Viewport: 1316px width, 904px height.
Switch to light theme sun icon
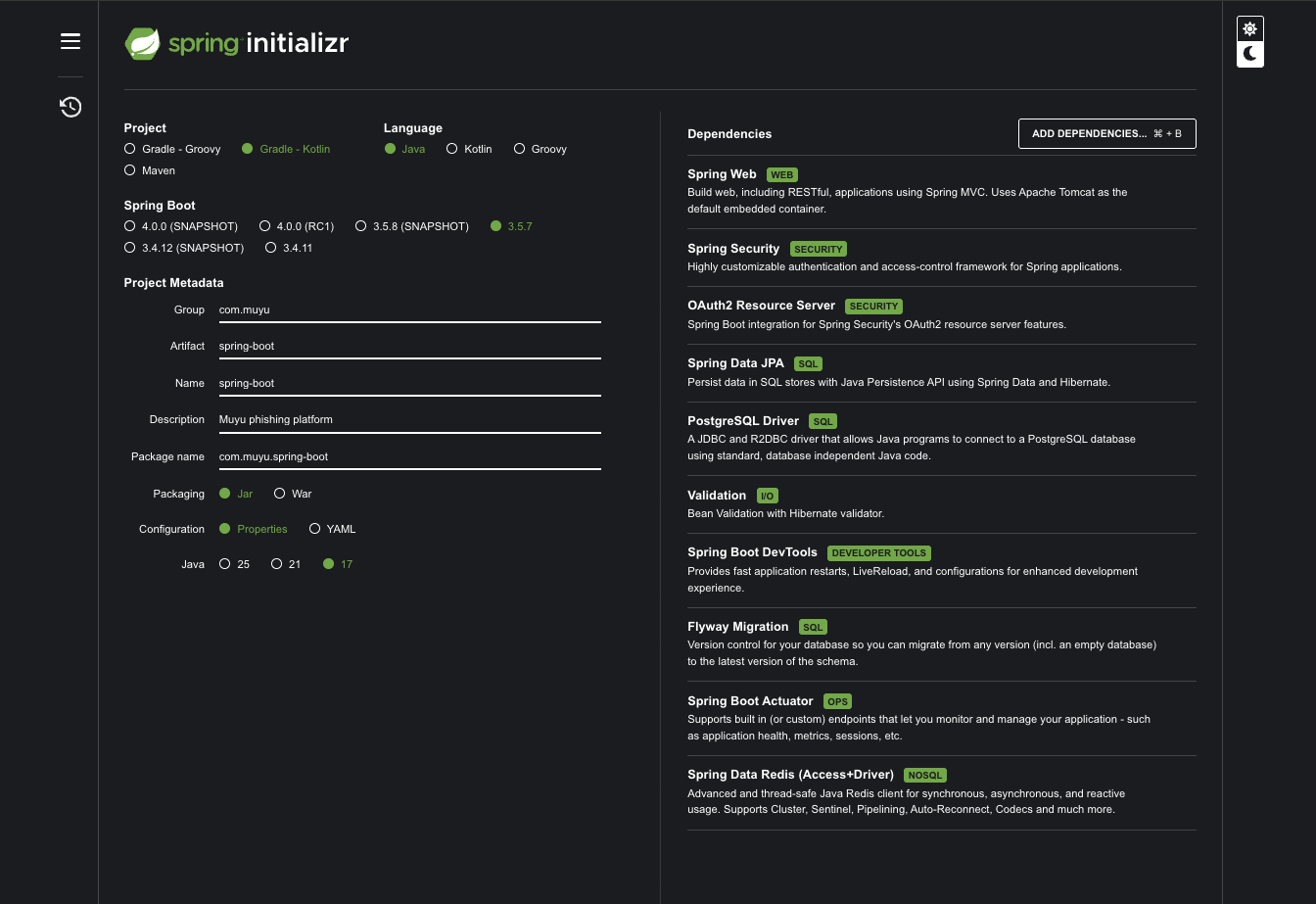pyautogui.click(x=1250, y=29)
